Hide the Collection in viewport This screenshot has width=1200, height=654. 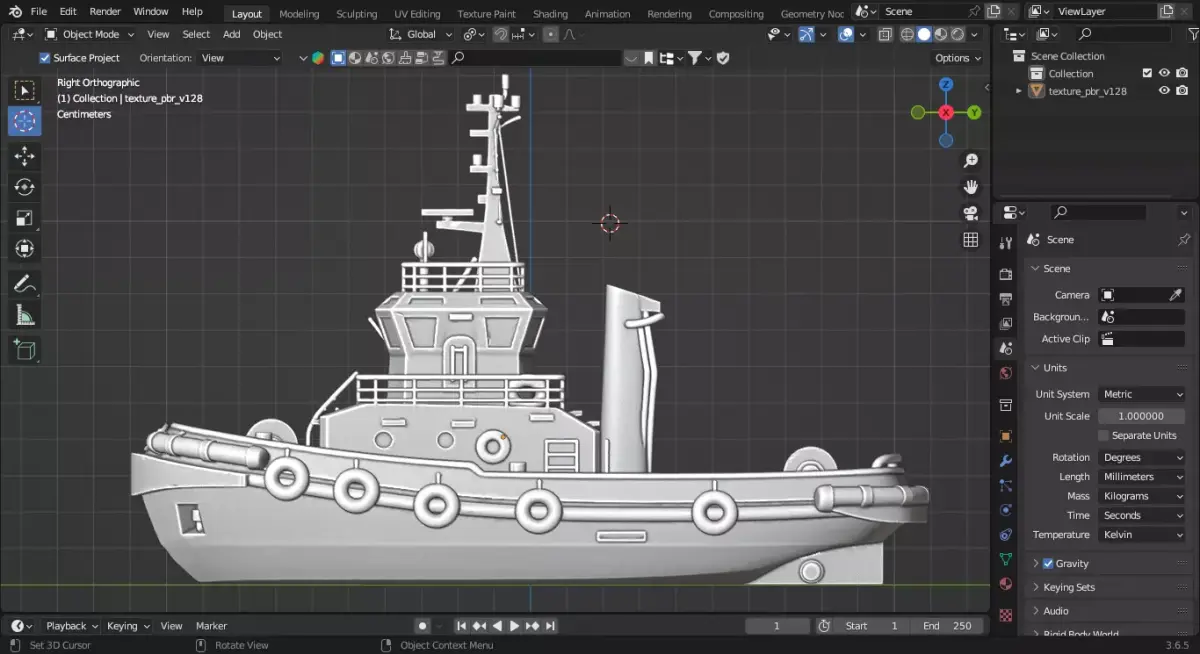click(1164, 73)
